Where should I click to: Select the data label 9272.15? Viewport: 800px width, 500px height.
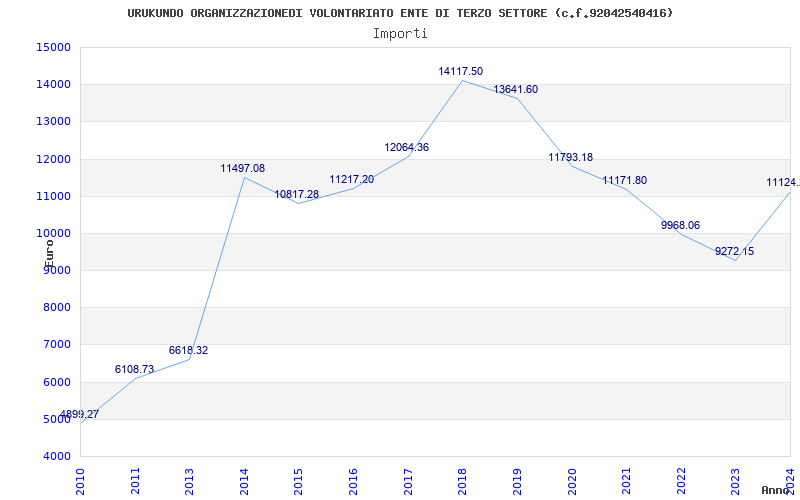(x=734, y=251)
